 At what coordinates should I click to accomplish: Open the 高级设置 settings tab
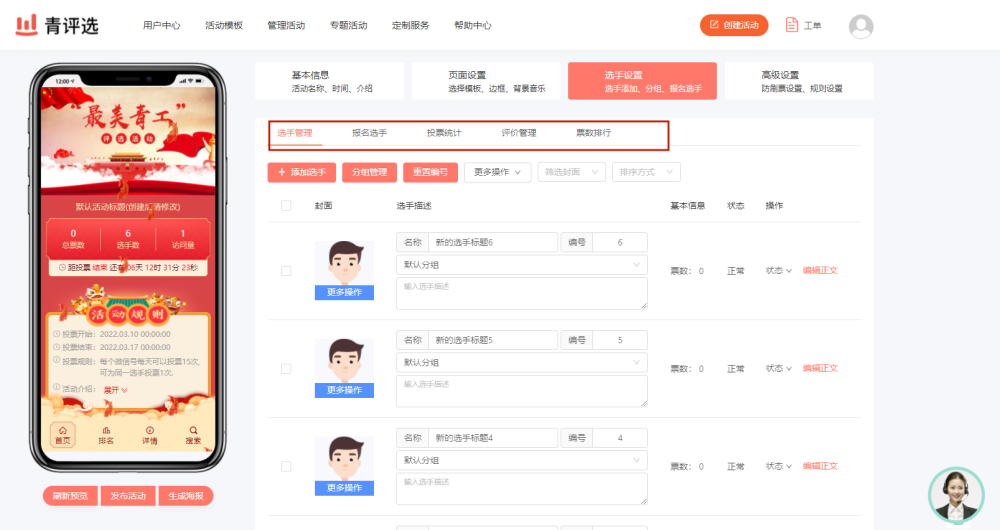799,81
